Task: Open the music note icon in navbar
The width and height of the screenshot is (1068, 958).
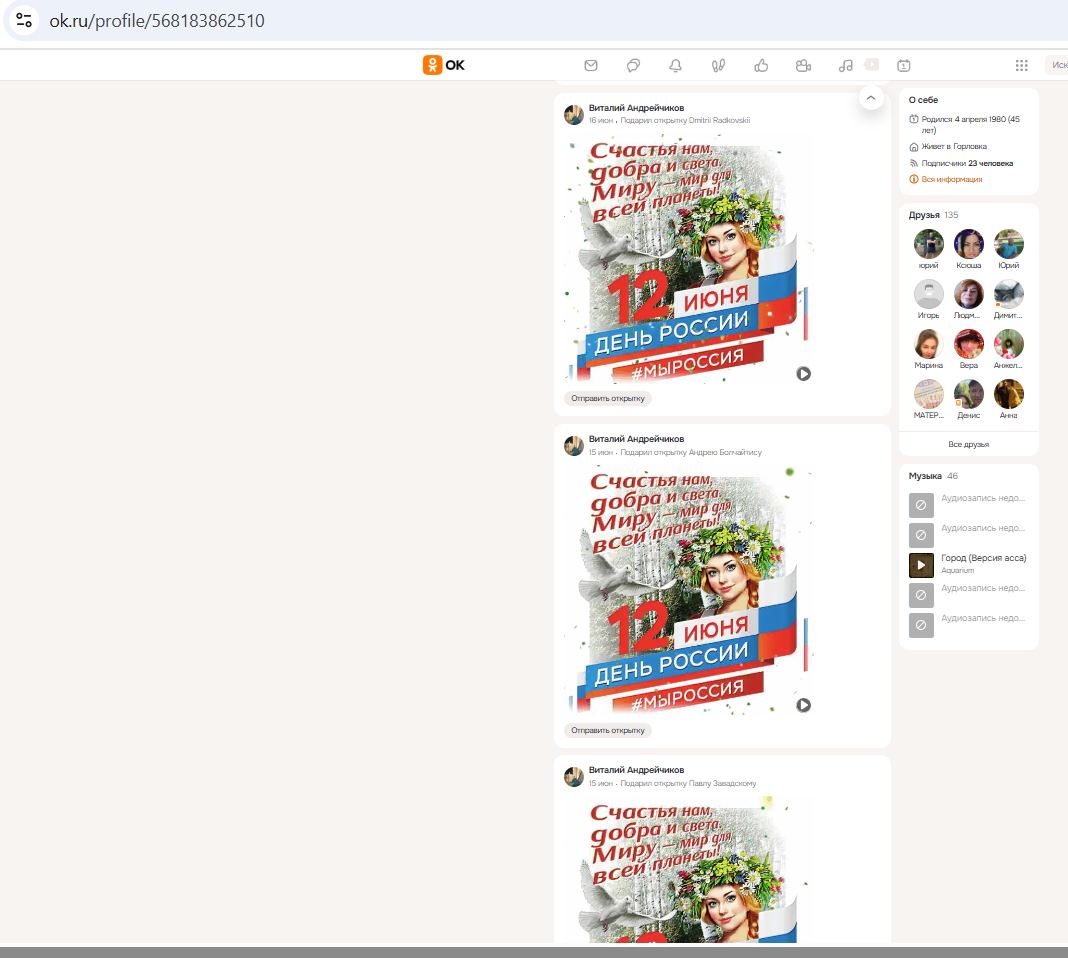Action: [x=845, y=65]
